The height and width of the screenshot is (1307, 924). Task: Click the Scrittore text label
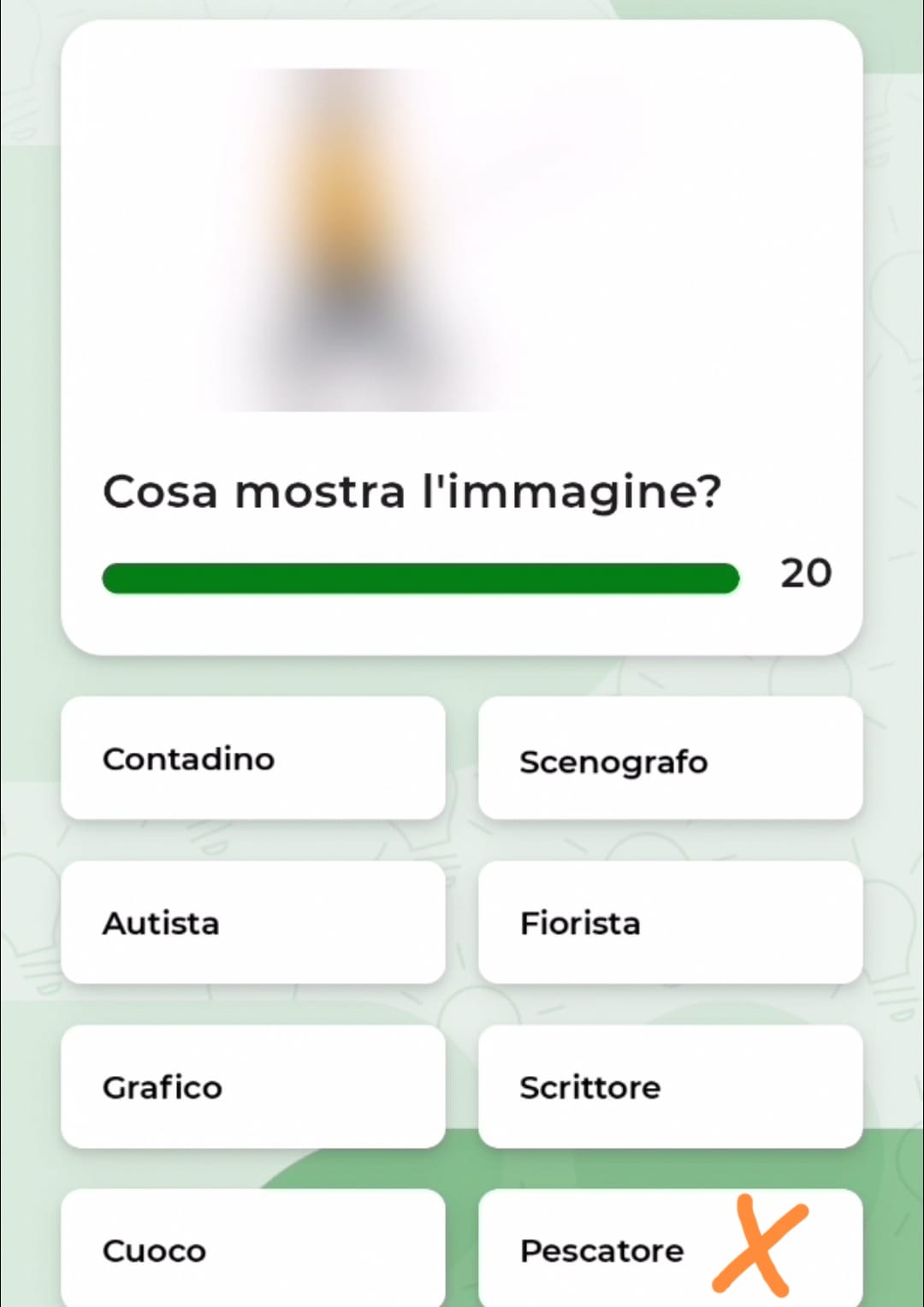[590, 1087]
